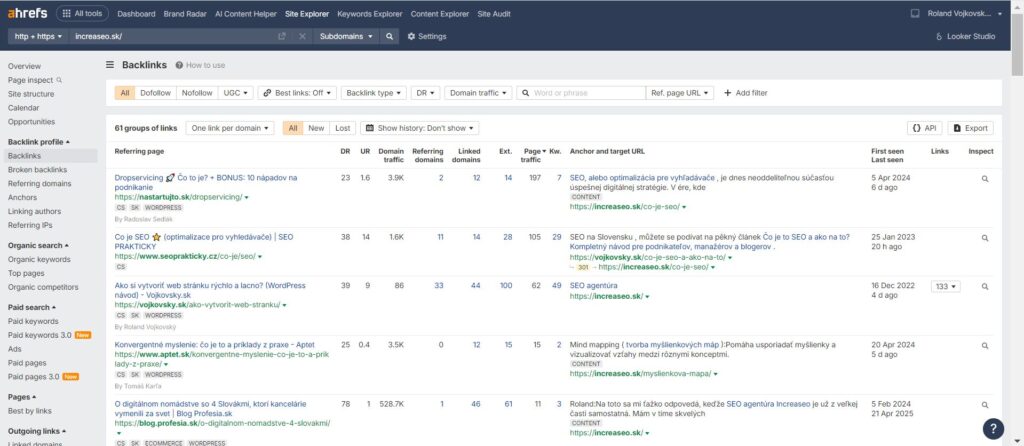Viewport: 1024px width, 446px height.
Task: Show only Lost links
Action: 343,128
